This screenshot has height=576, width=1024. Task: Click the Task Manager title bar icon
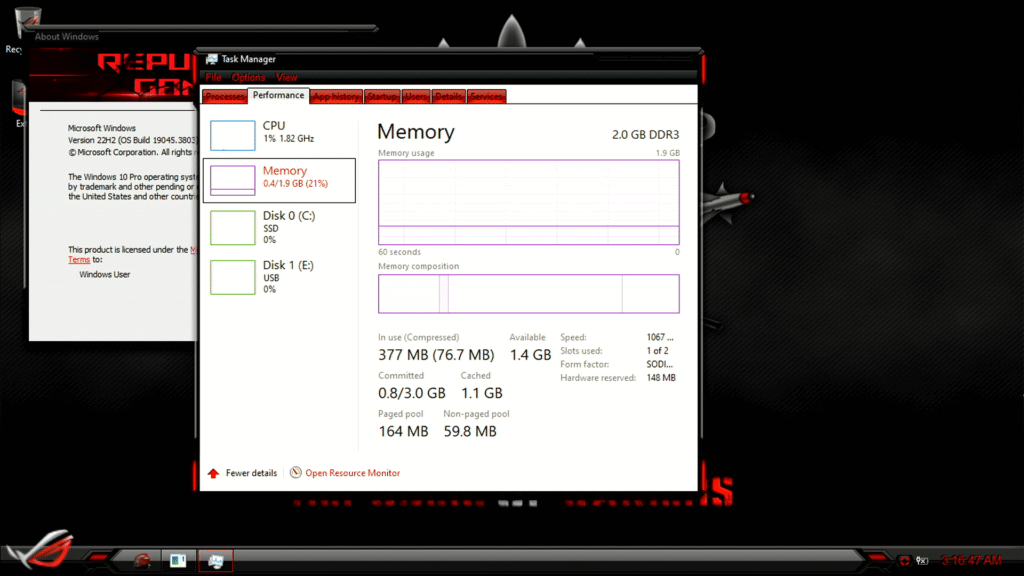pos(212,59)
